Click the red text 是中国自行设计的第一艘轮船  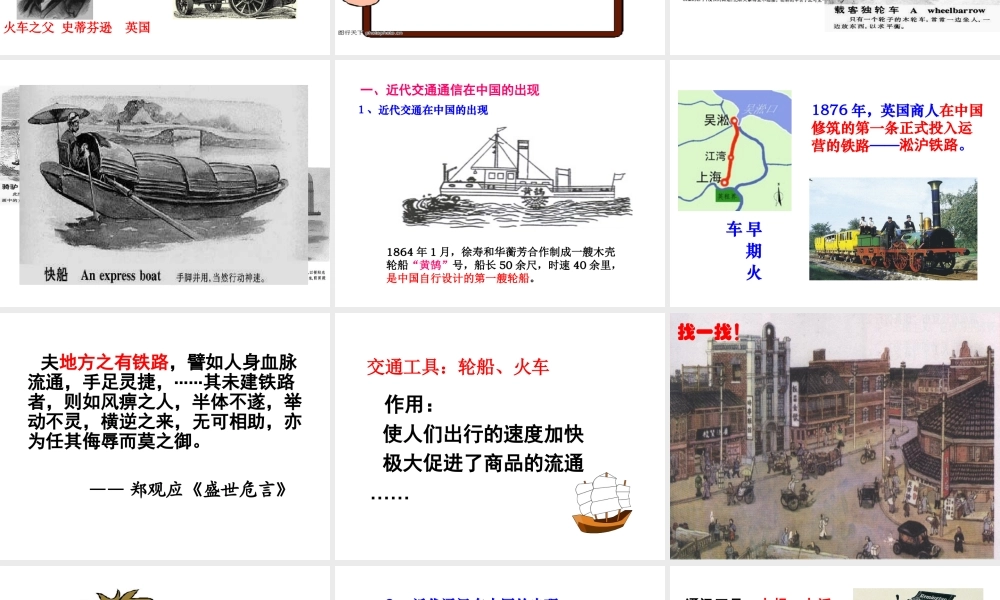[460, 279]
